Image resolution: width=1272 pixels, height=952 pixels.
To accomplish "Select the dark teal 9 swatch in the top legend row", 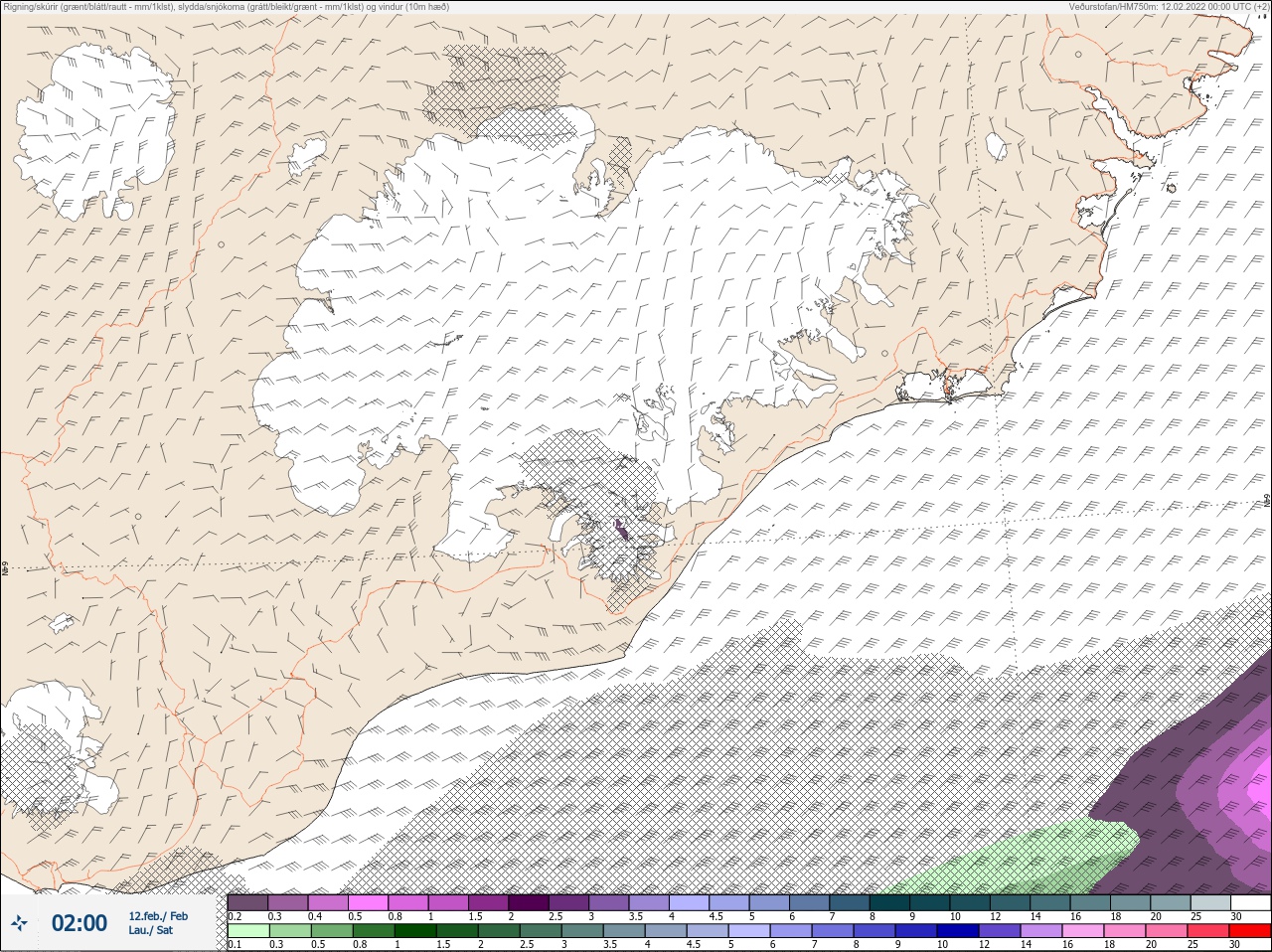I will click(930, 902).
